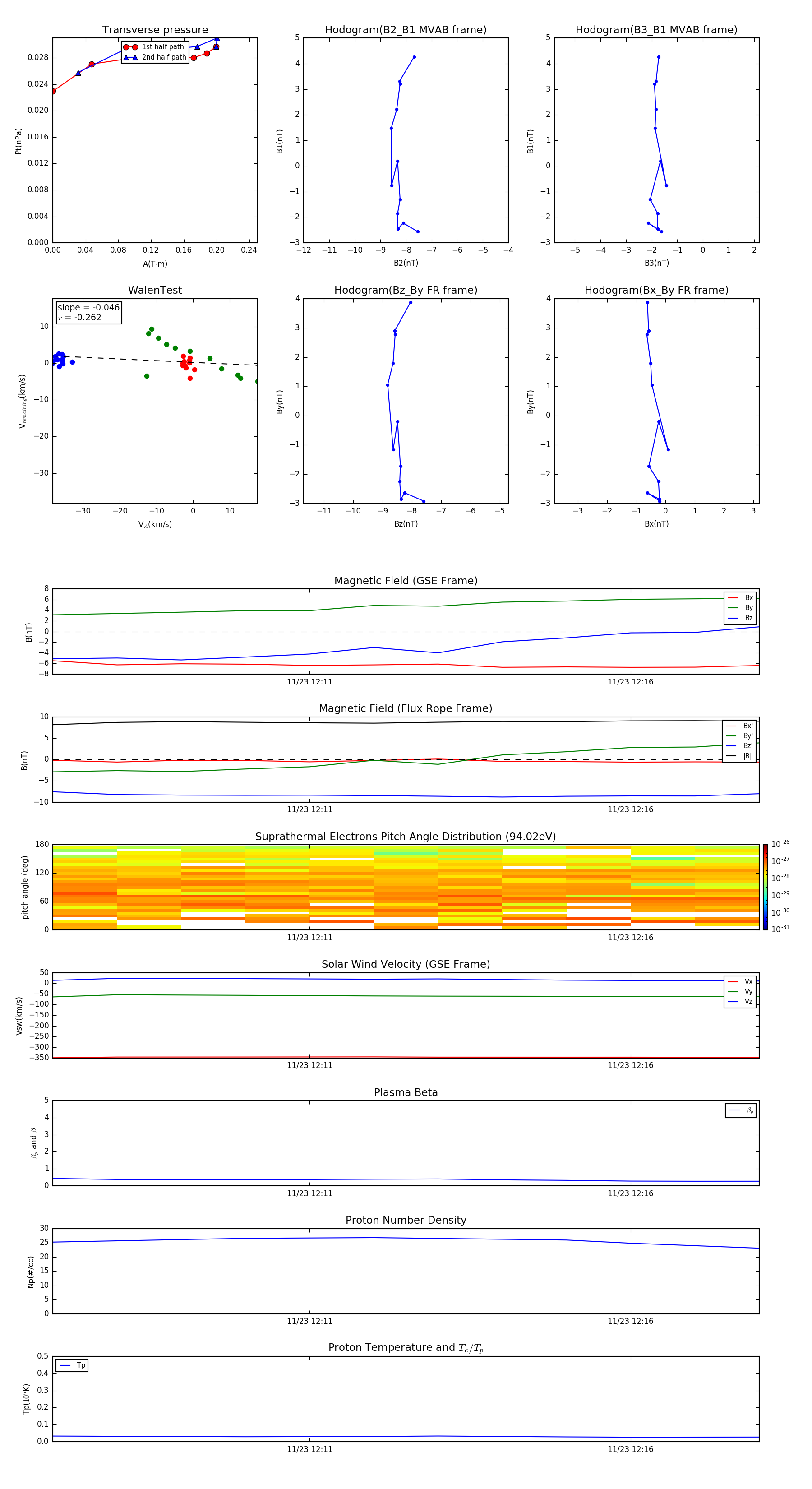Click the 'Bz(nT)' axis label

pos(406,524)
